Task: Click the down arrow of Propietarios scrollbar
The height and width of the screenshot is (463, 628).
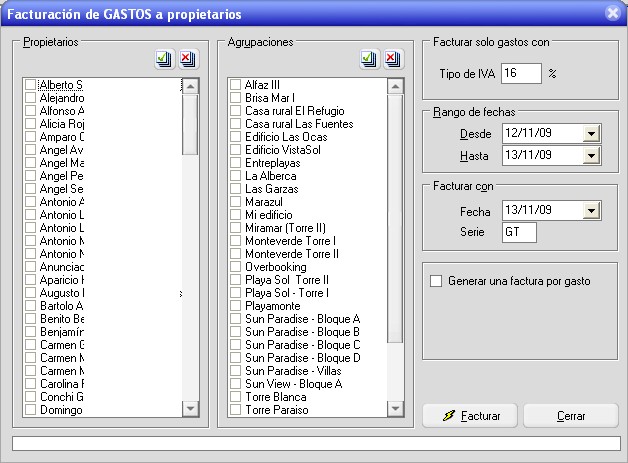Action: point(191,409)
